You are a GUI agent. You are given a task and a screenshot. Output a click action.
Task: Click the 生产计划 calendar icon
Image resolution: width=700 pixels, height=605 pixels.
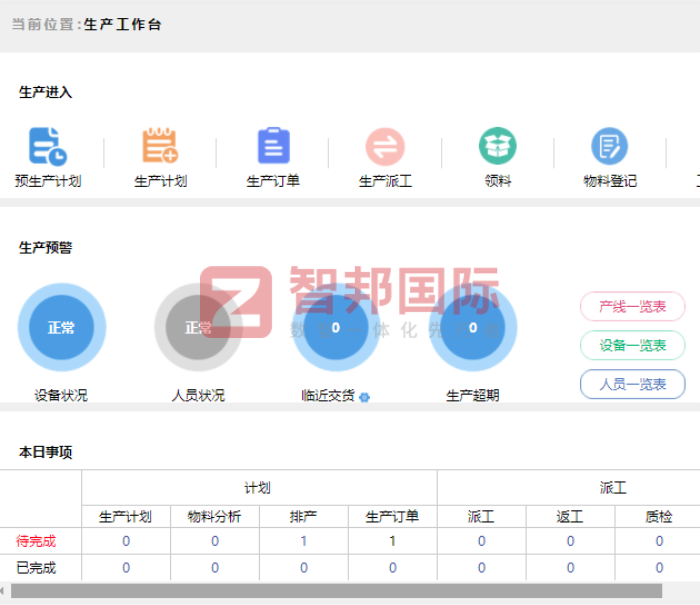click(160, 147)
